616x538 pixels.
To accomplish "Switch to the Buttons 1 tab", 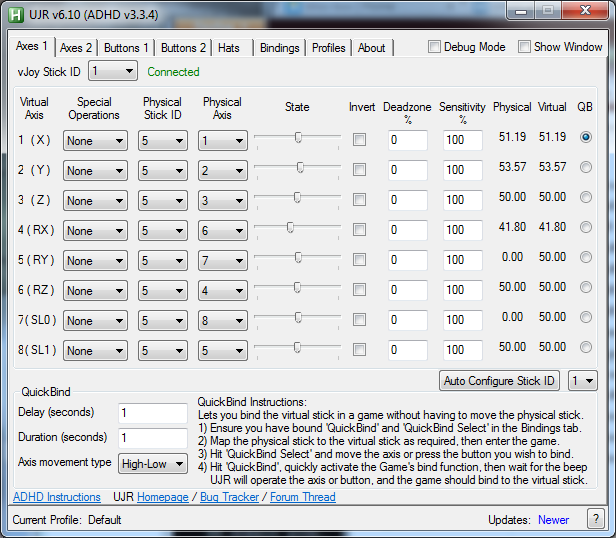I will [126, 48].
